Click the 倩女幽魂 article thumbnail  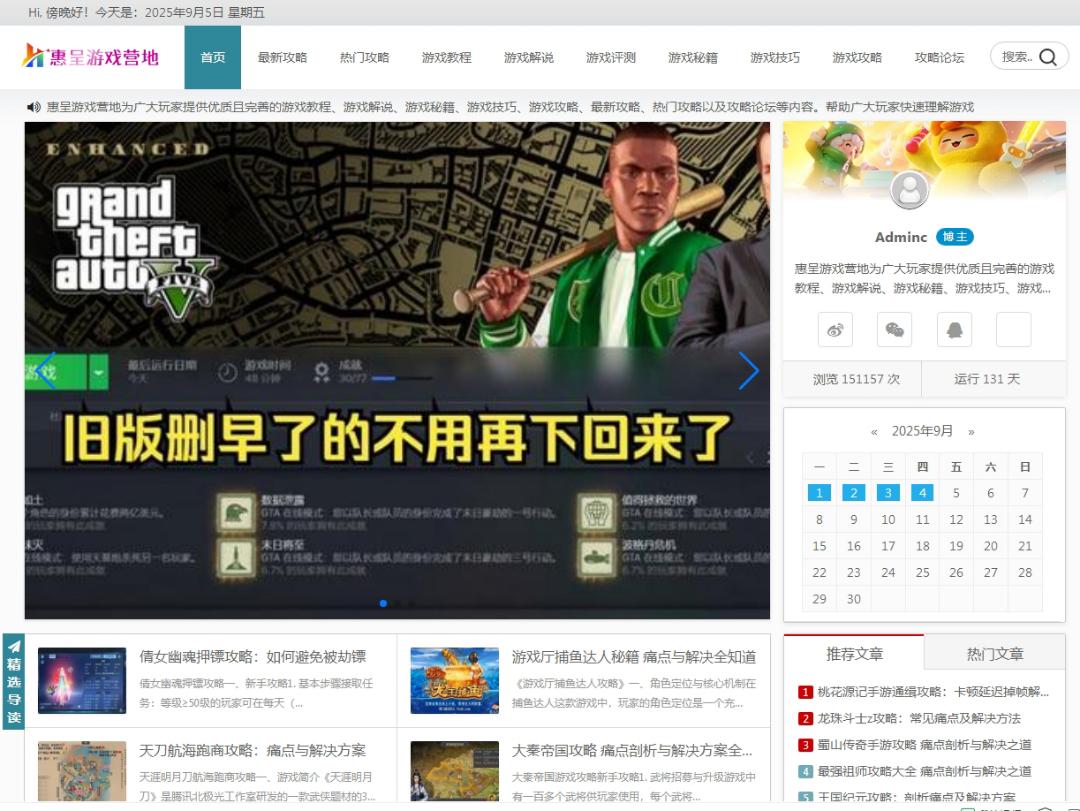(82, 680)
